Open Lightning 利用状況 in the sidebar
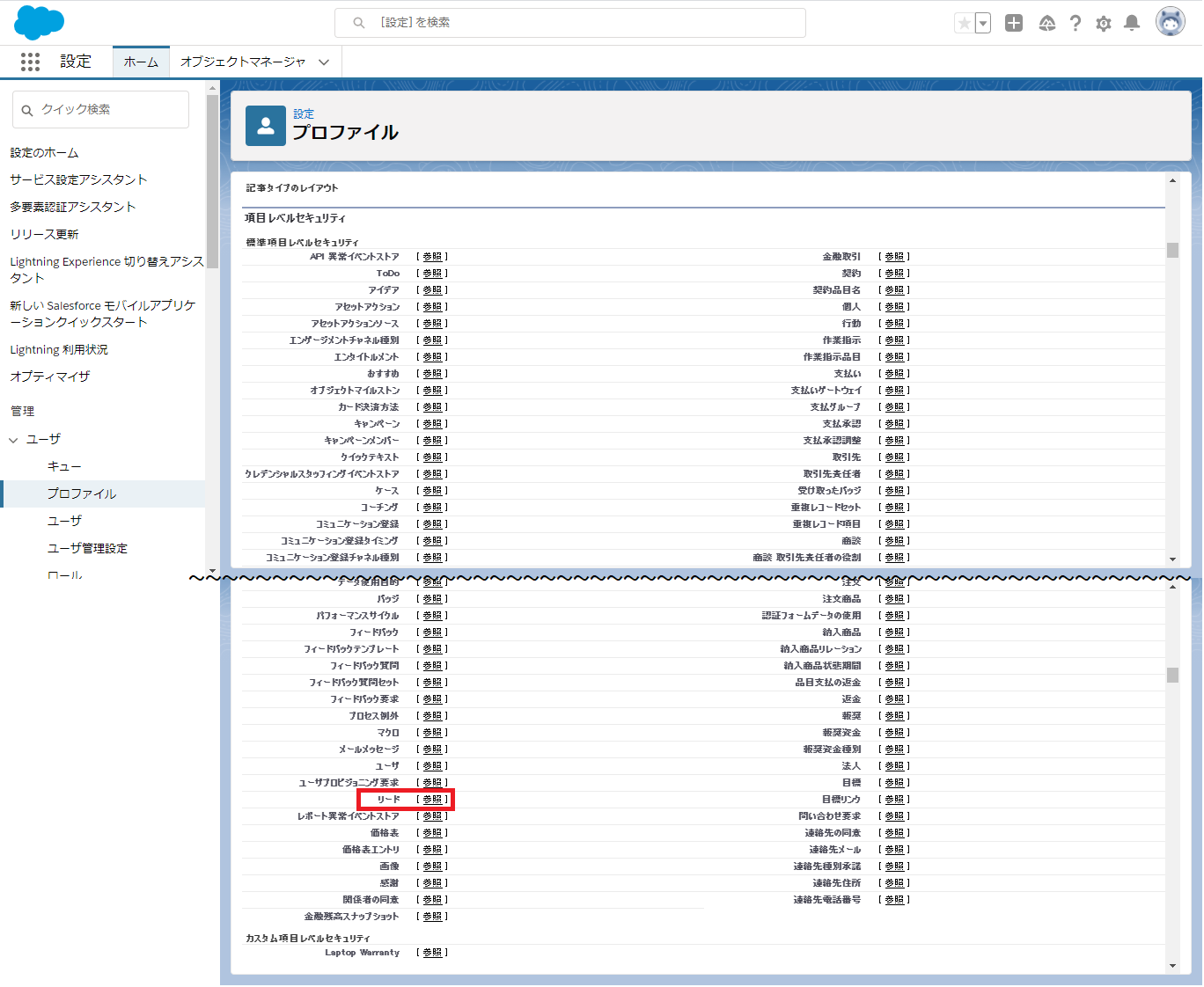This screenshot has width=1204, height=987. tap(59, 349)
